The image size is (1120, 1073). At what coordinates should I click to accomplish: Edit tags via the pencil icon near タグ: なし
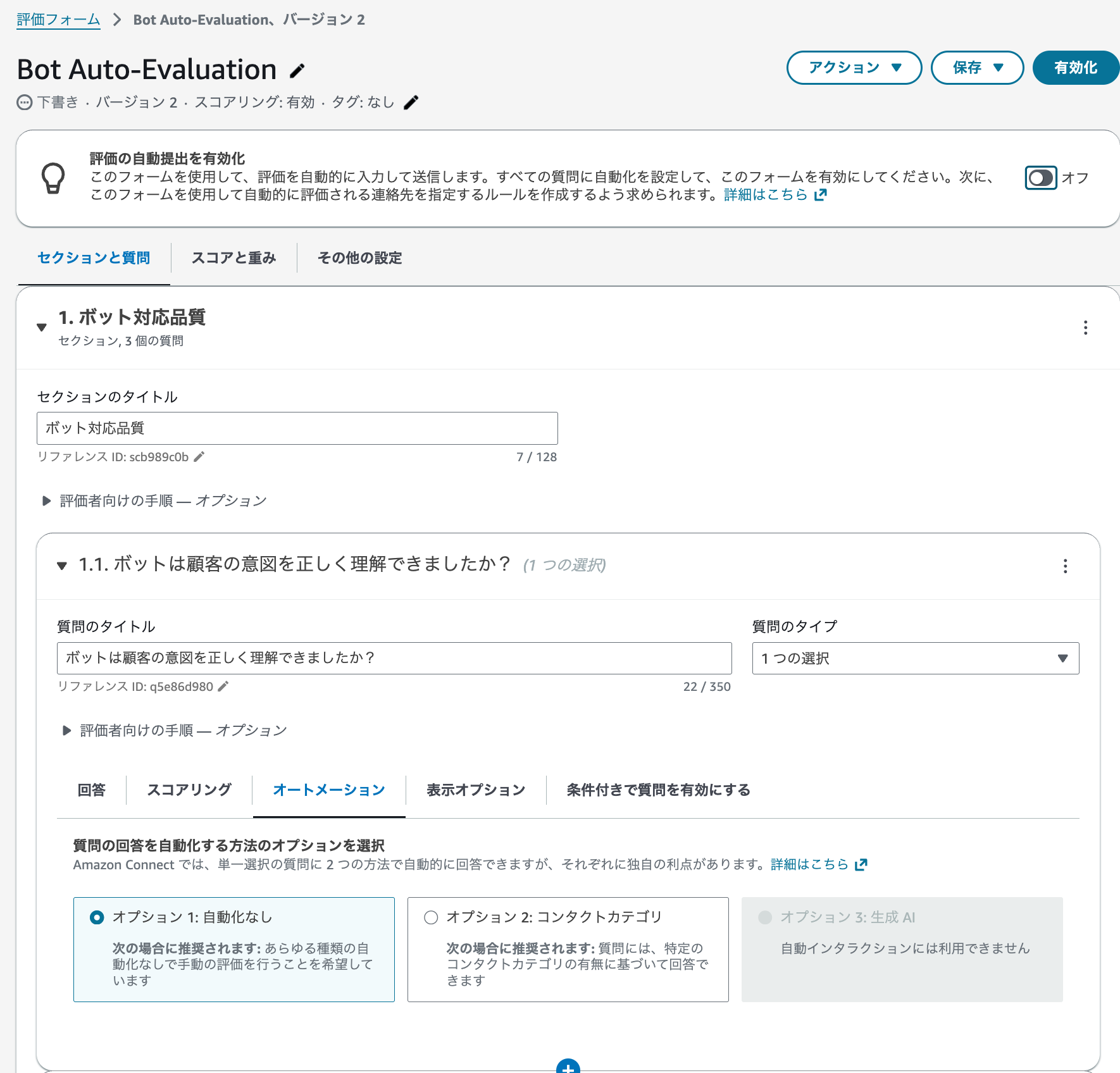(411, 102)
